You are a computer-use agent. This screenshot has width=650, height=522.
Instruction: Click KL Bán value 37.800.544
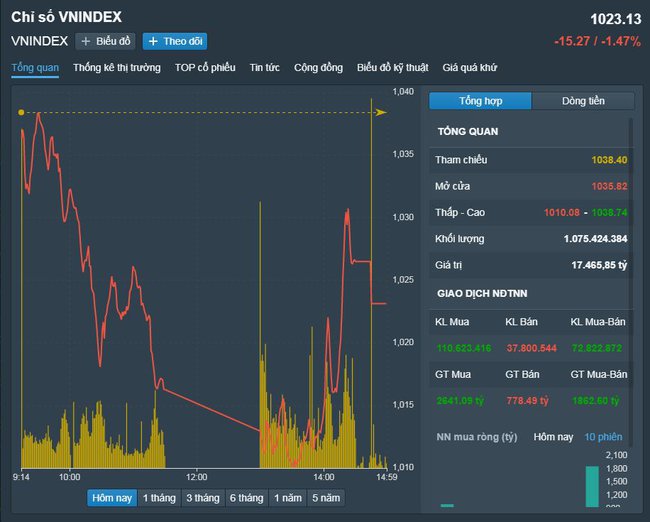531,348
